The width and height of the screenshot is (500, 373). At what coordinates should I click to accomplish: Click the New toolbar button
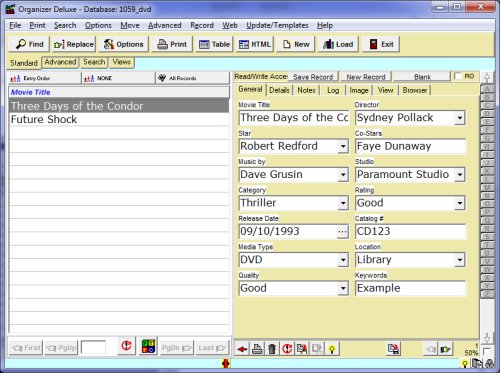pyautogui.click(x=296, y=44)
